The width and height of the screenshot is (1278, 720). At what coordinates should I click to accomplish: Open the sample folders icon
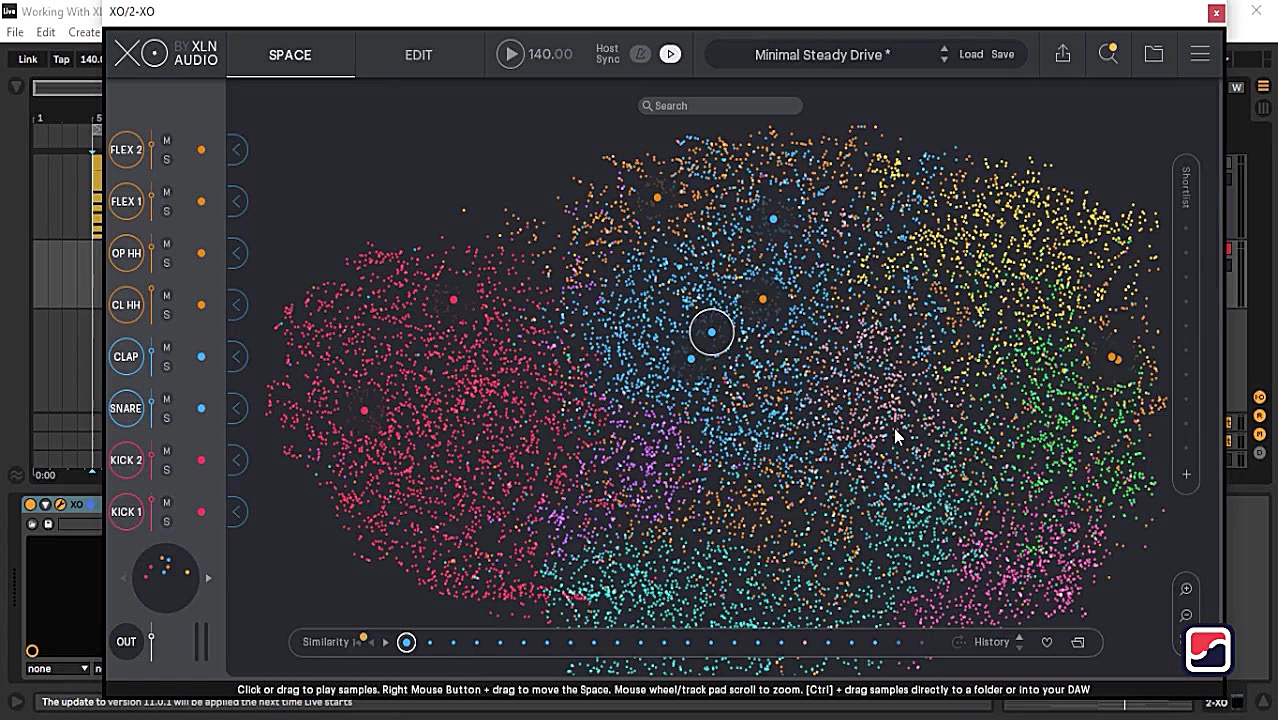tap(1153, 54)
